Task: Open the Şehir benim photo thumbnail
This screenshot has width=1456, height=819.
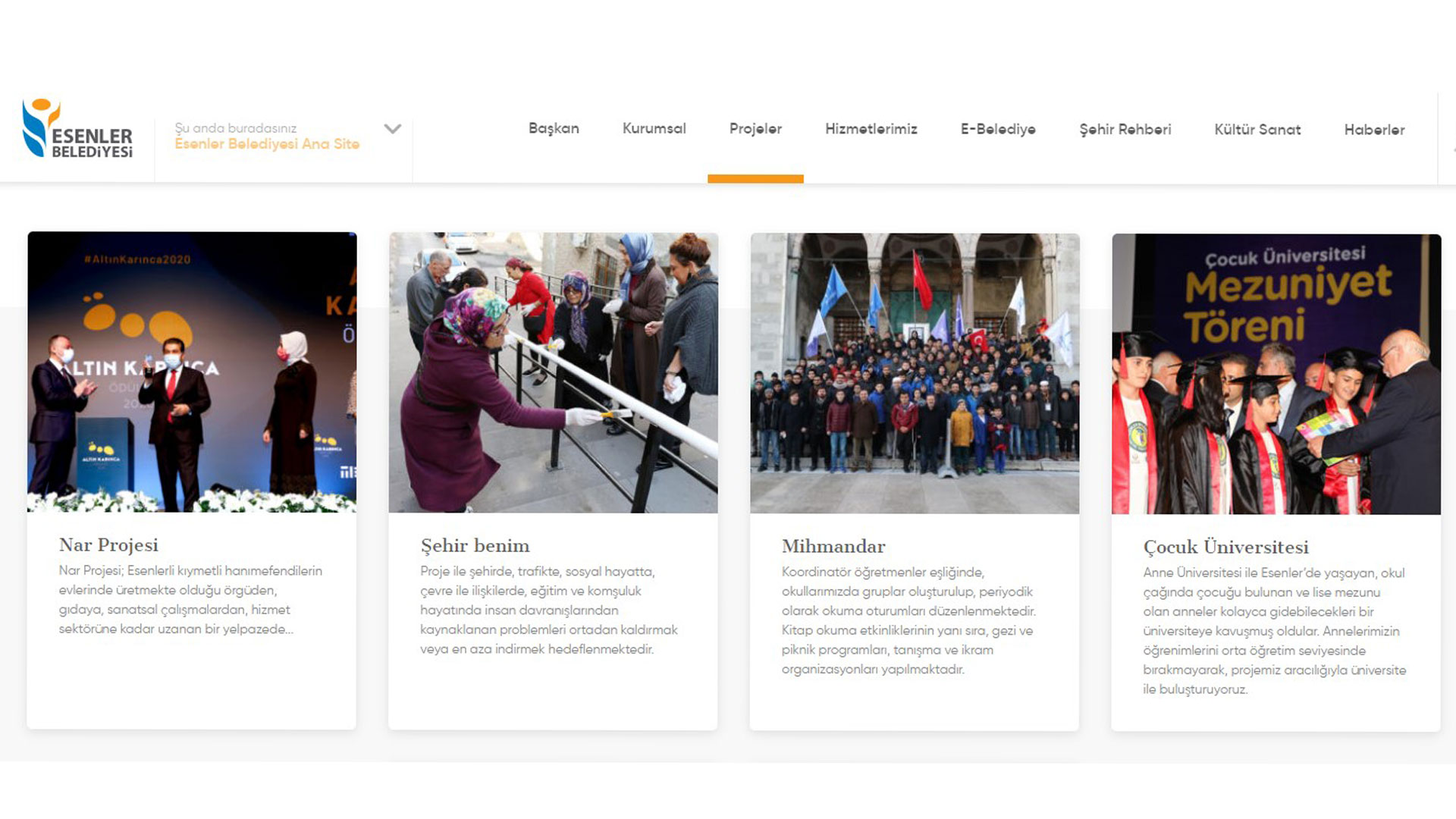Action: point(553,372)
